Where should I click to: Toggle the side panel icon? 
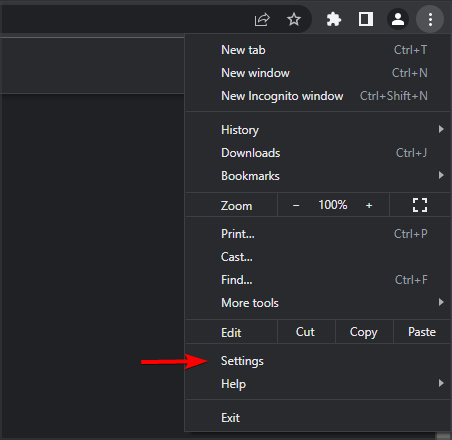366,19
